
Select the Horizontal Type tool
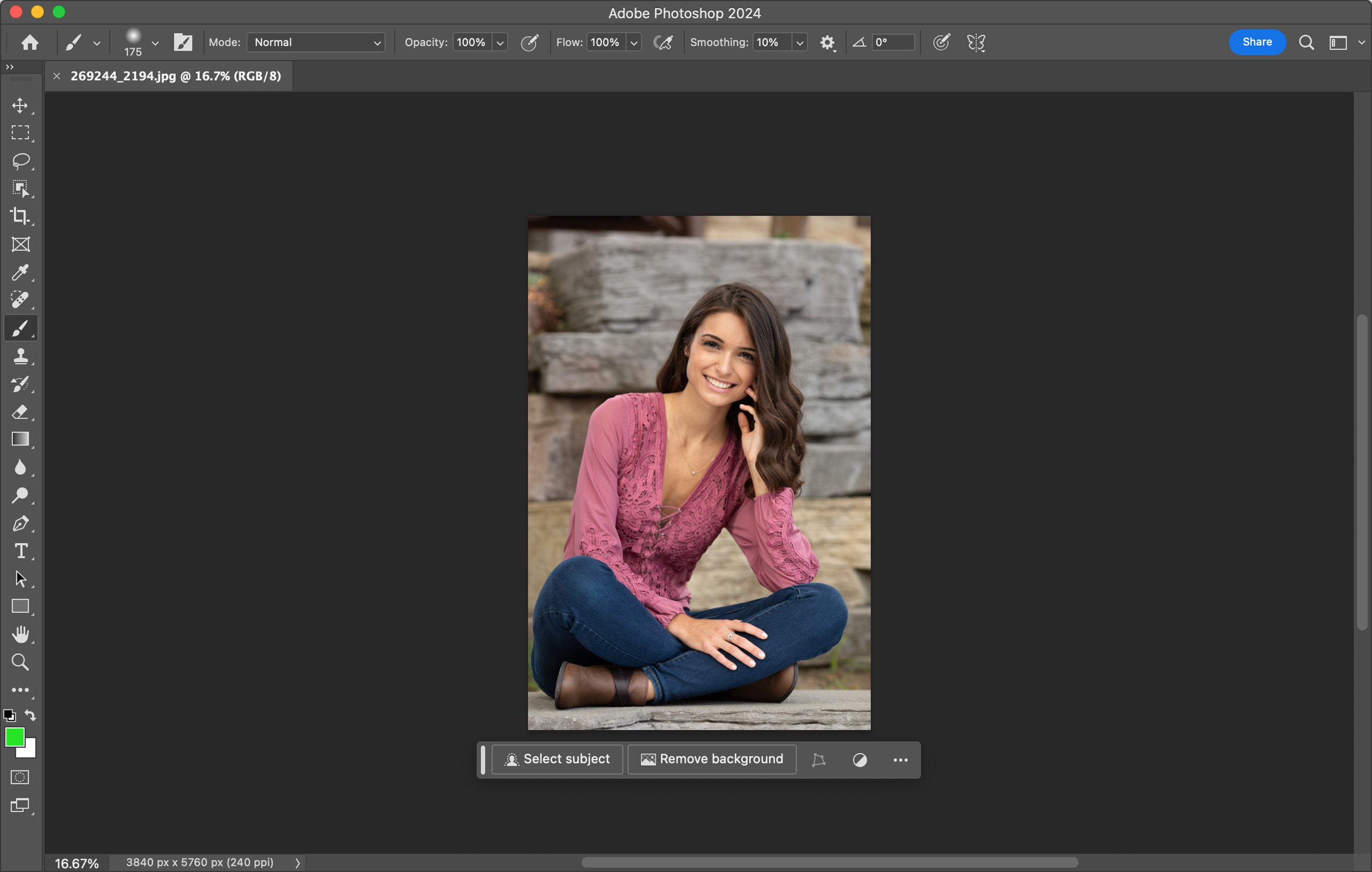pos(21,551)
